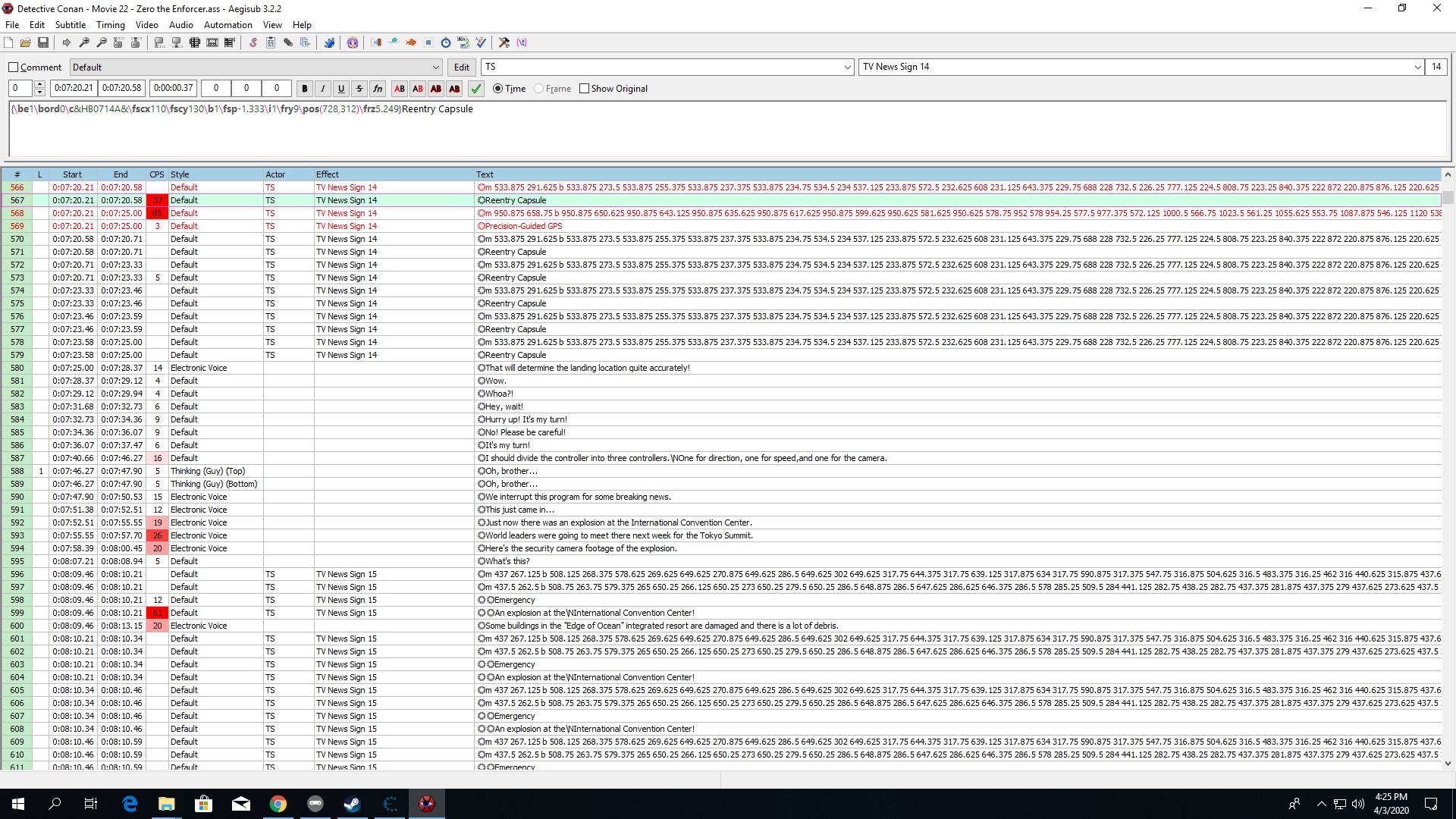The image size is (1456, 819).
Task: Expand the TV News Sign 14 effect dropdown
Action: pos(1417,67)
